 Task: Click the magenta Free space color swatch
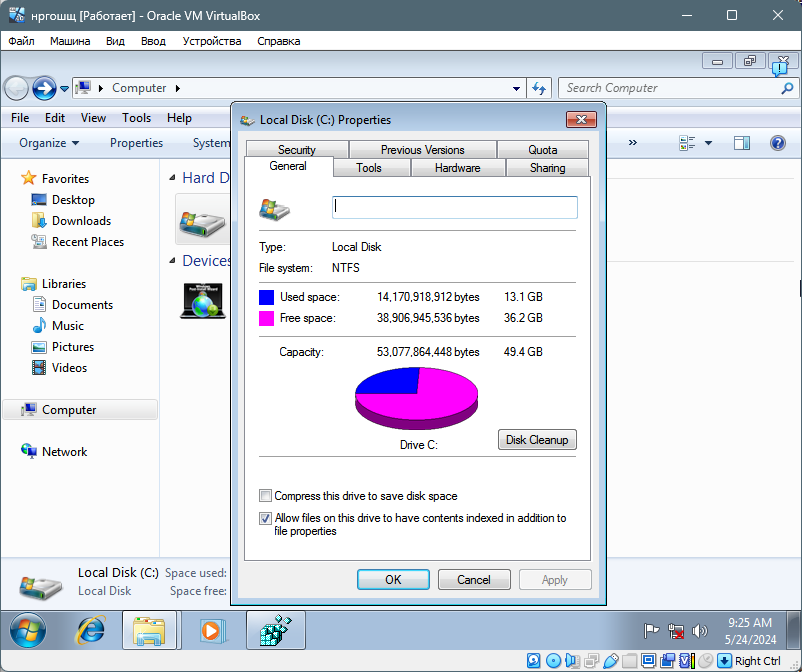(266, 318)
